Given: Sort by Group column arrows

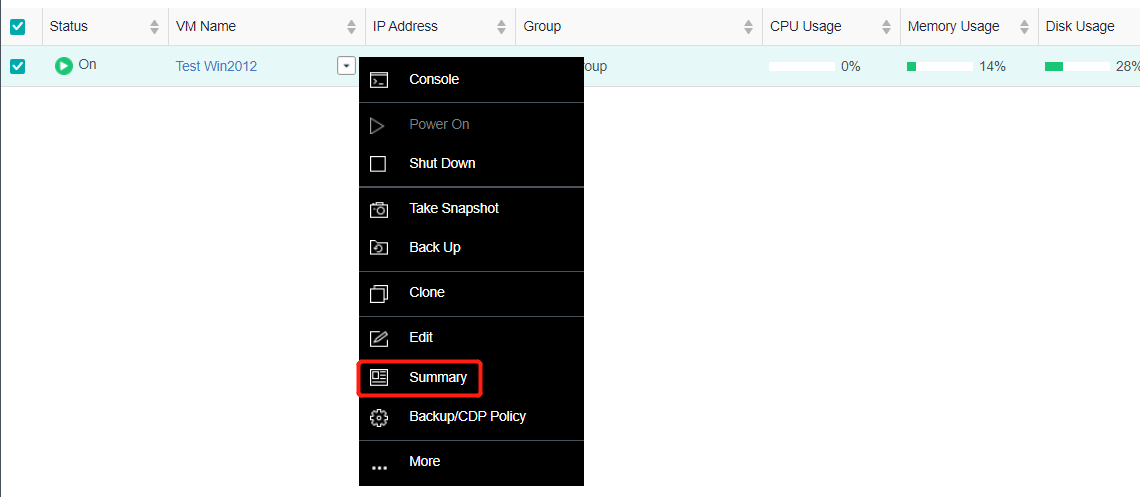Looking at the screenshot, I should click(748, 27).
